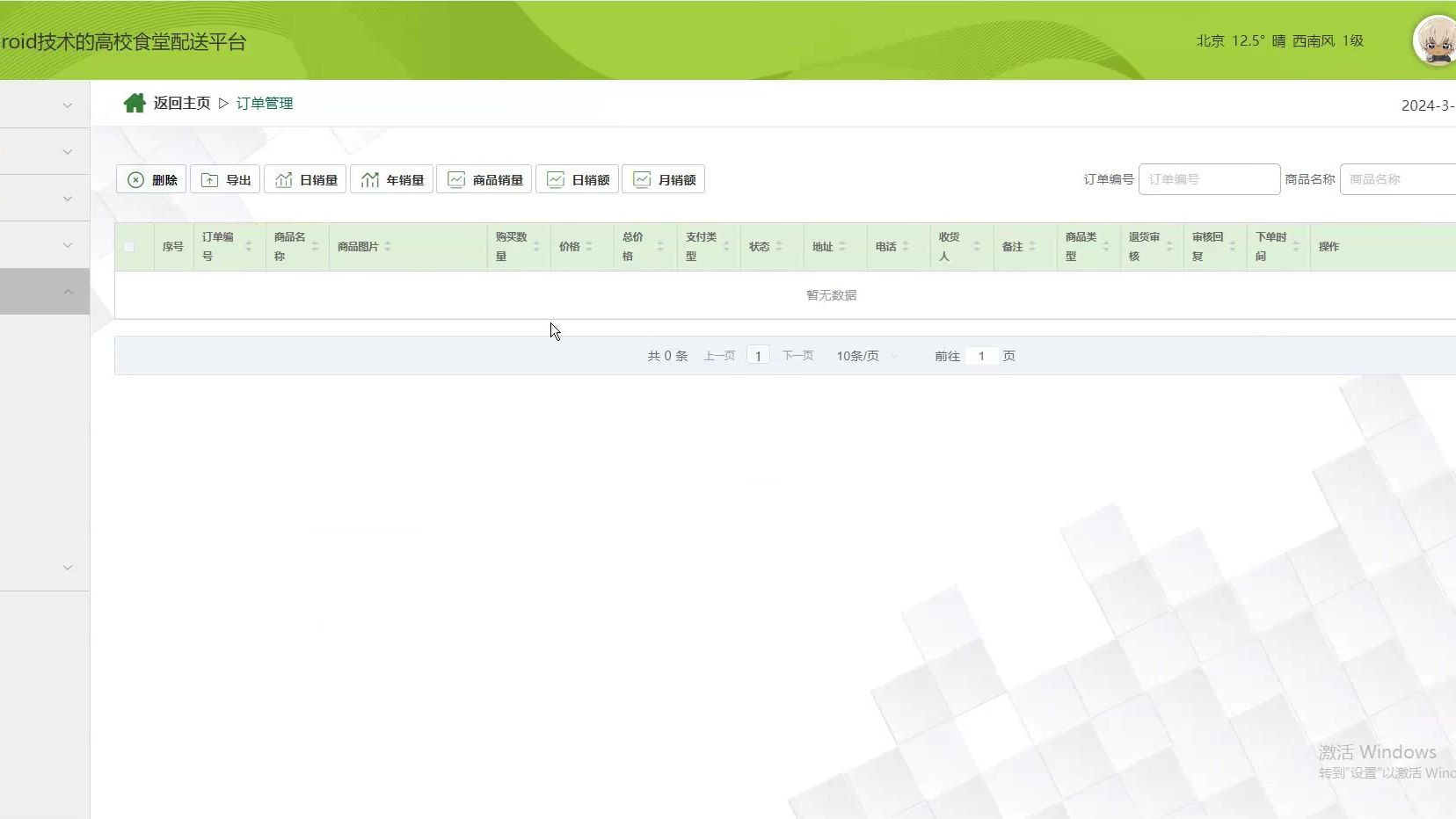Click the 导出 export button
This screenshot has height=819, width=1456.
(225, 179)
